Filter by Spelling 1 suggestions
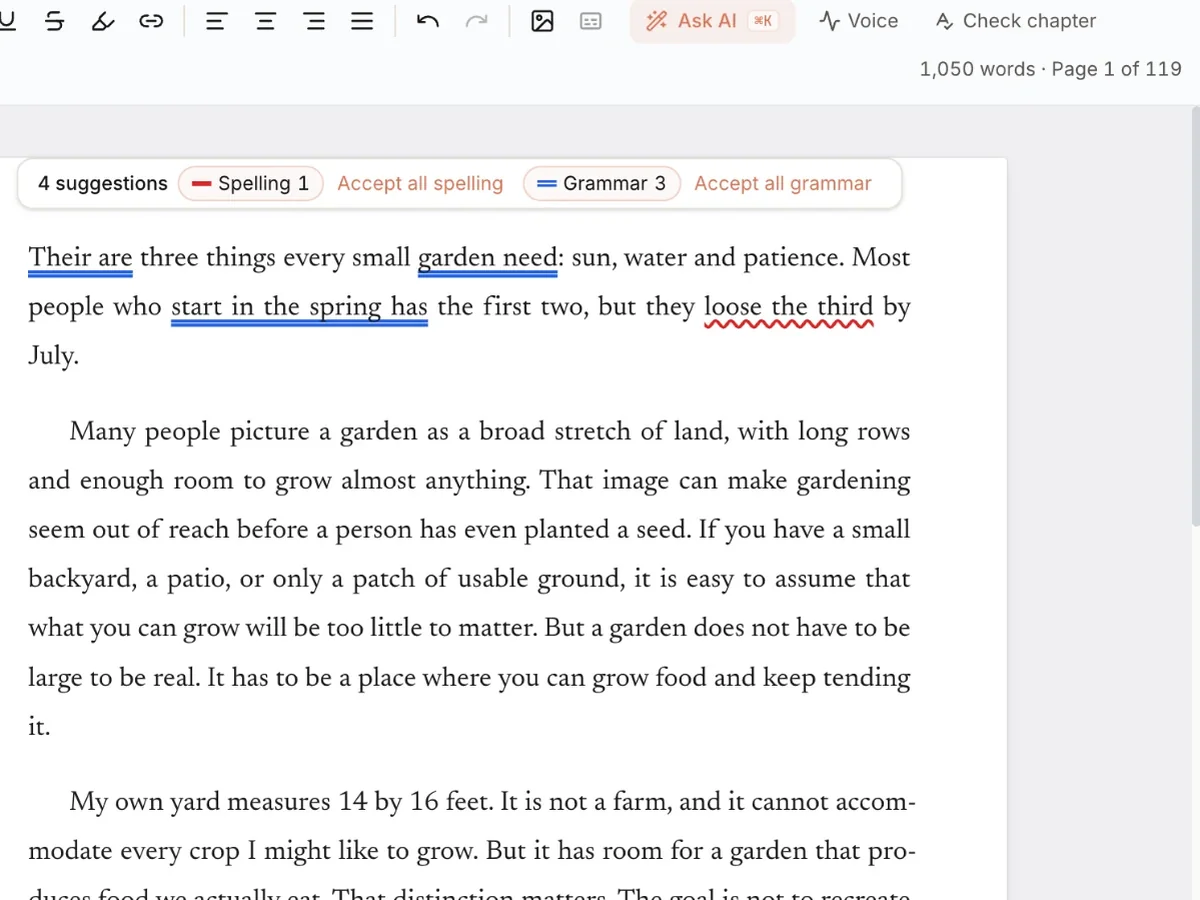 251,184
